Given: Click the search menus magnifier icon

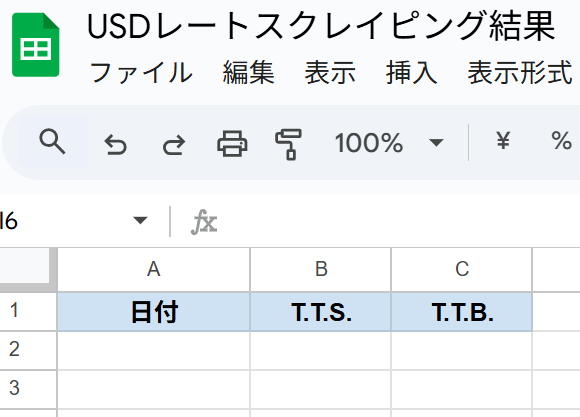Looking at the screenshot, I should point(53,142).
